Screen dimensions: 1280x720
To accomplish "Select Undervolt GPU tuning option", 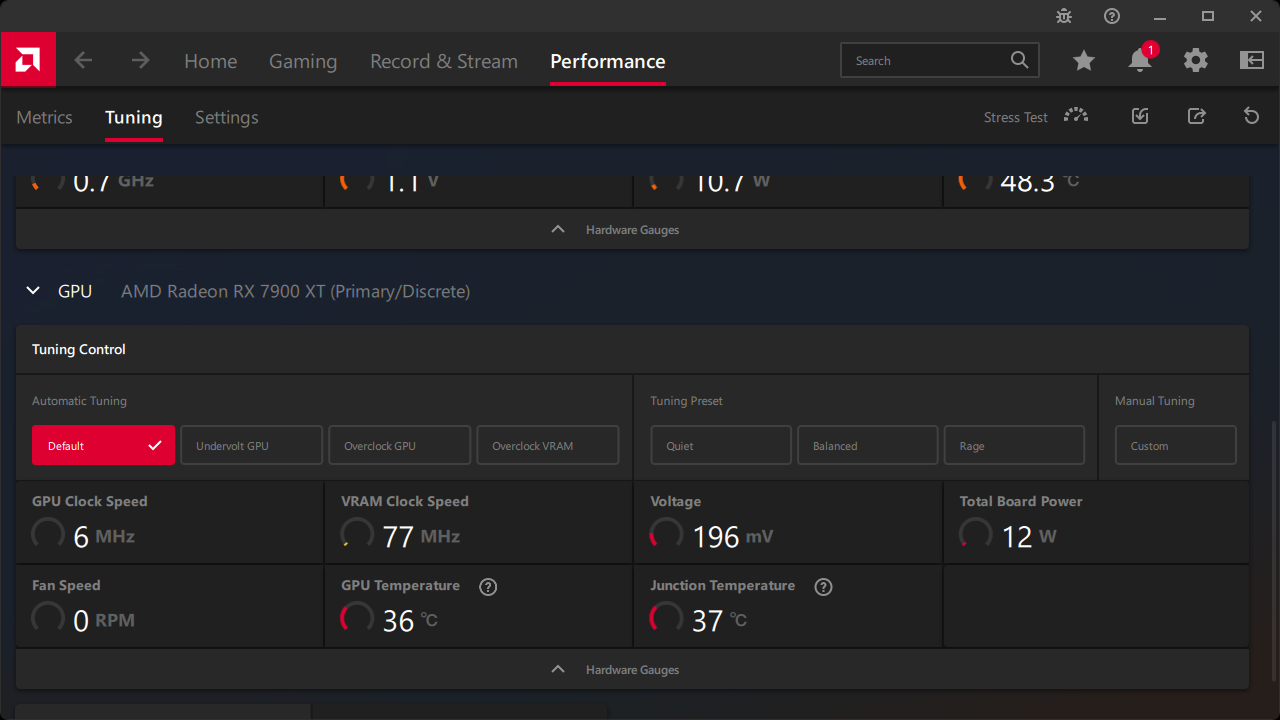I will (251, 445).
